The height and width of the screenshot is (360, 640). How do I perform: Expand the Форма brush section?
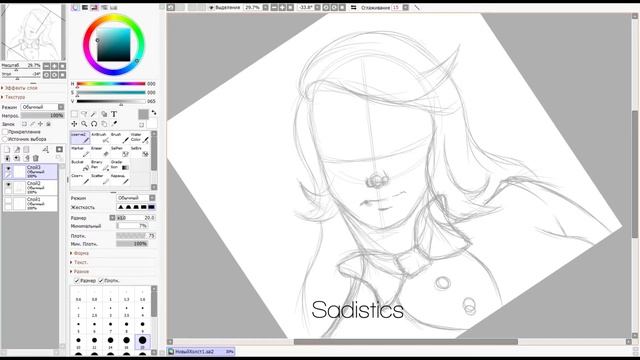[x=81, y=253]
